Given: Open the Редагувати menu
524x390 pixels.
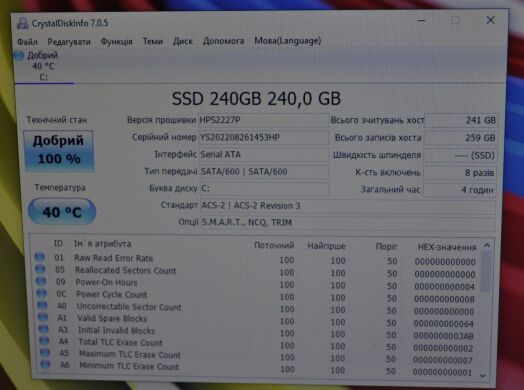Looking at the screenshot, I should pos(69,42).
